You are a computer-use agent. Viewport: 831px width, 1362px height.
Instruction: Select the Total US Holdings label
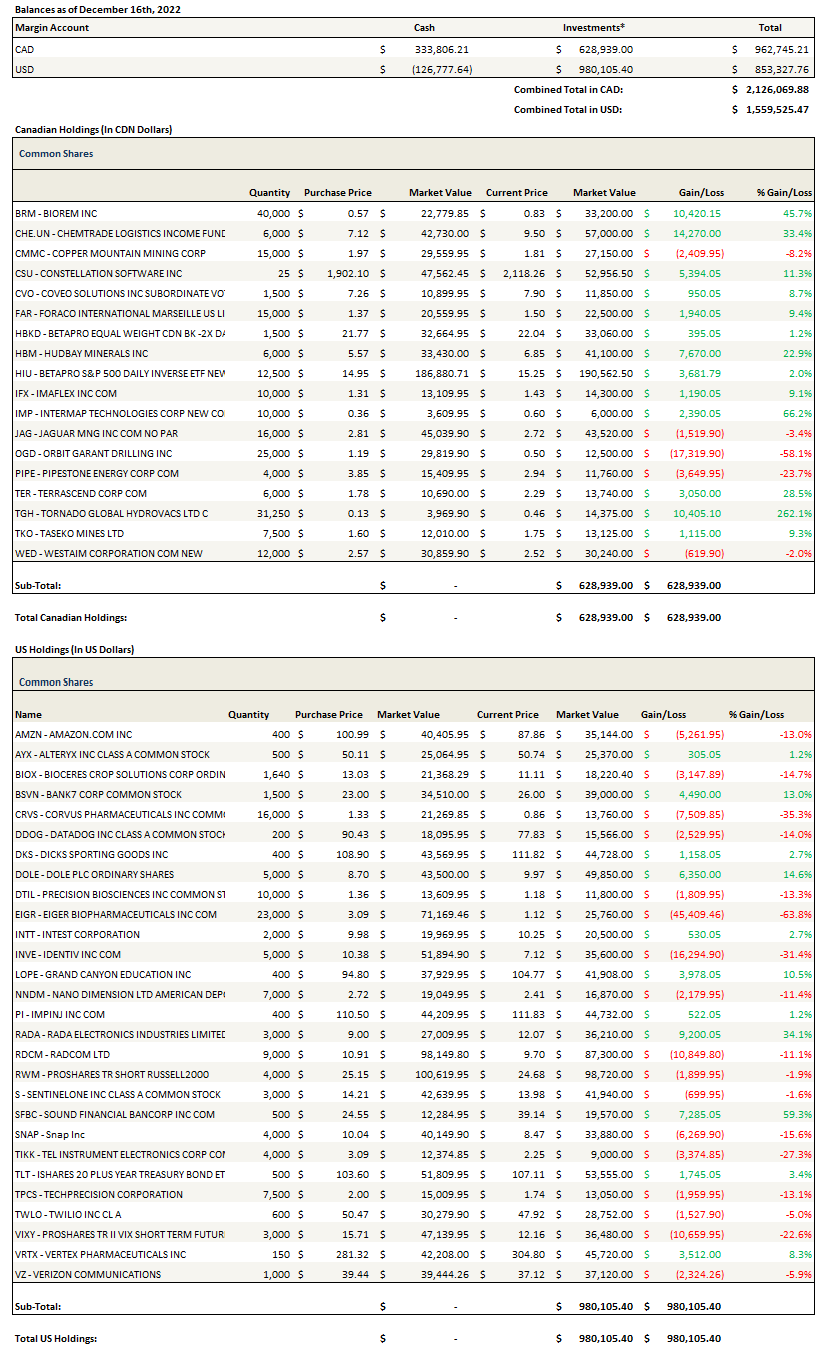click(56, 1337)
